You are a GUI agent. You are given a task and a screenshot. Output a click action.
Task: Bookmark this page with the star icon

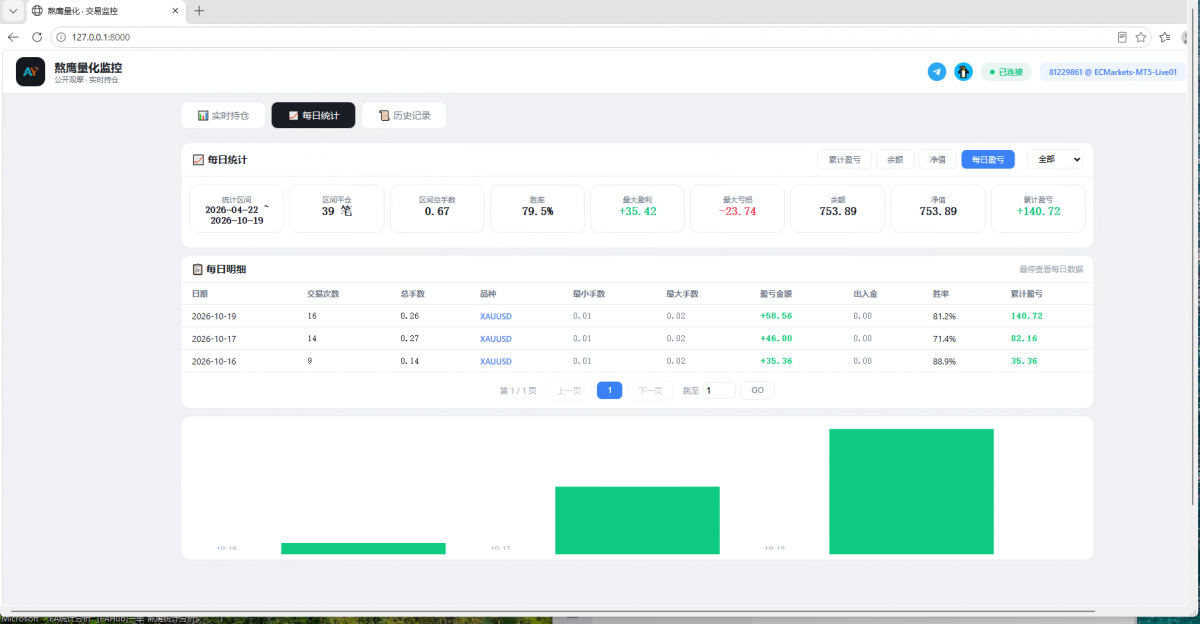(x=1141, y=37)
